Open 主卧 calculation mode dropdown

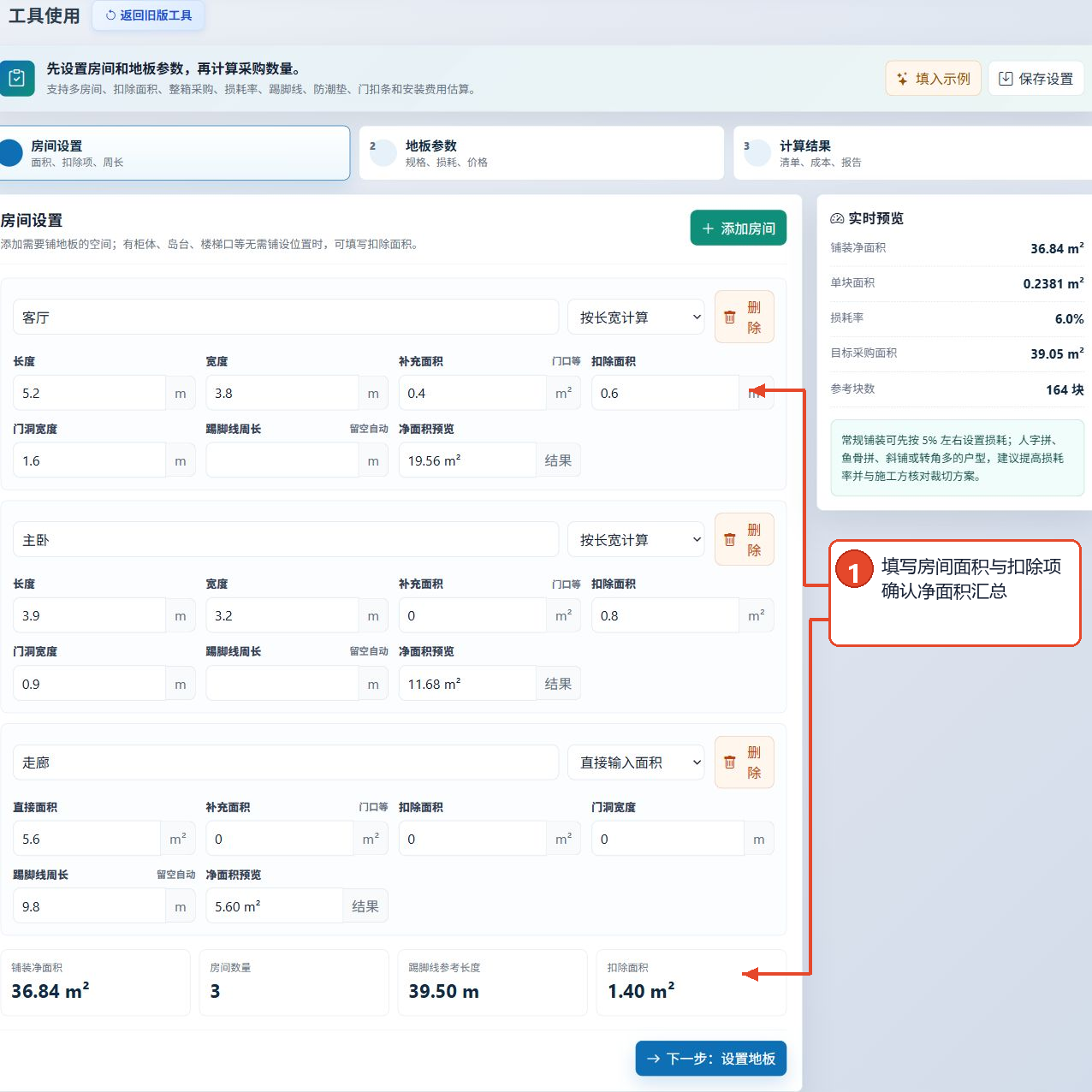[636, 540]
